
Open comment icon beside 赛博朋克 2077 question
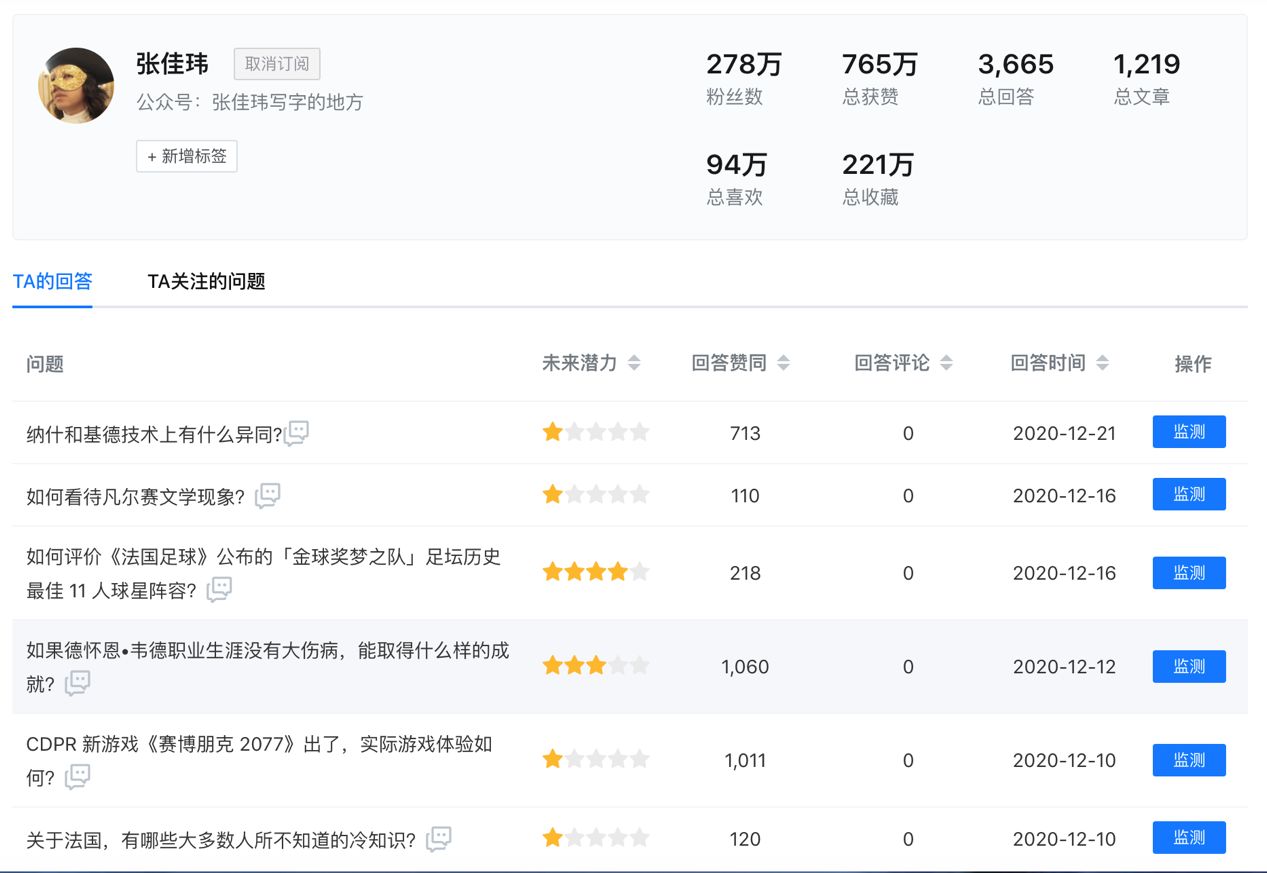coord(77,777)
